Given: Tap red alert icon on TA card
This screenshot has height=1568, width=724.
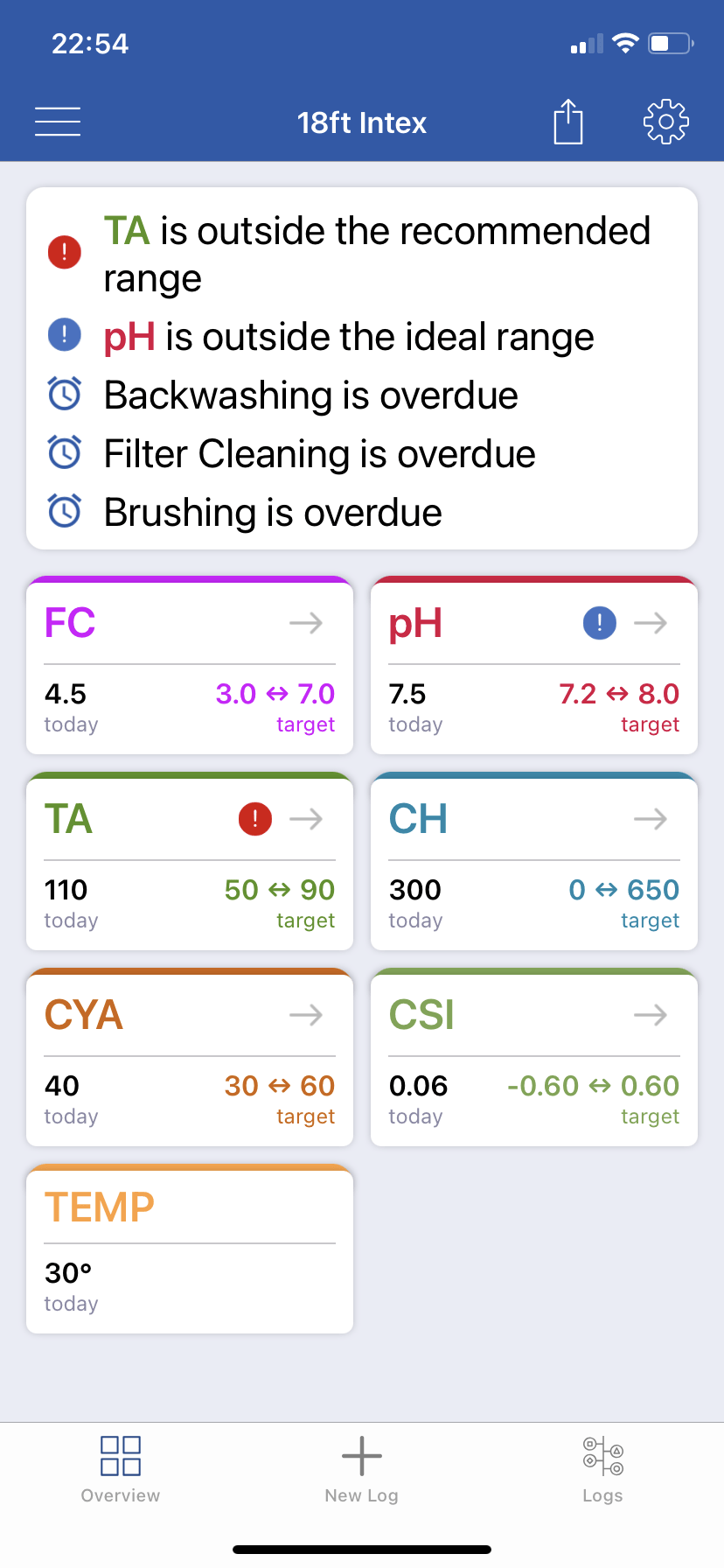Looking at the screenshot, I should (255, 819).
